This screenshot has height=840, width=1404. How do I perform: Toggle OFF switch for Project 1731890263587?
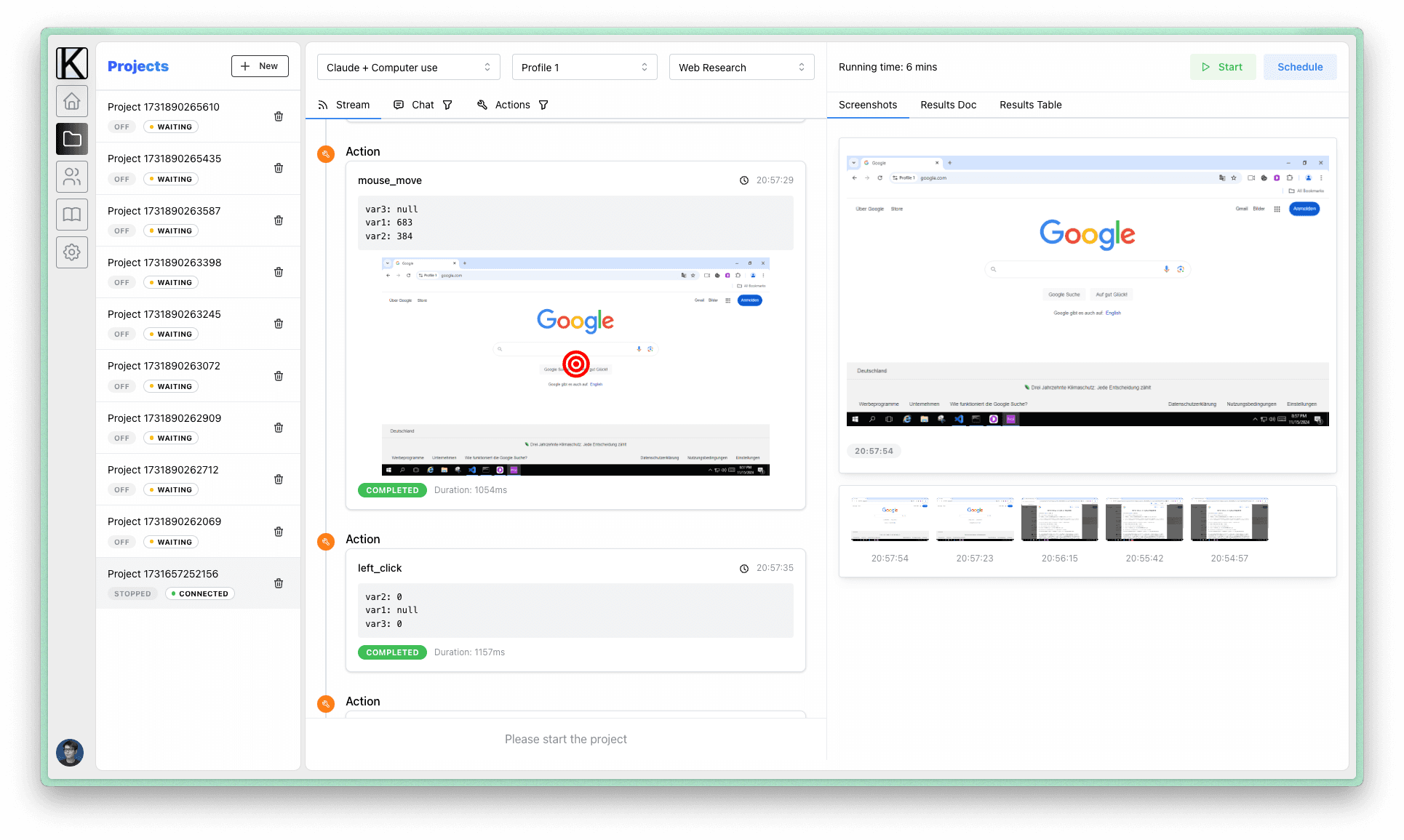pos(121,231)
